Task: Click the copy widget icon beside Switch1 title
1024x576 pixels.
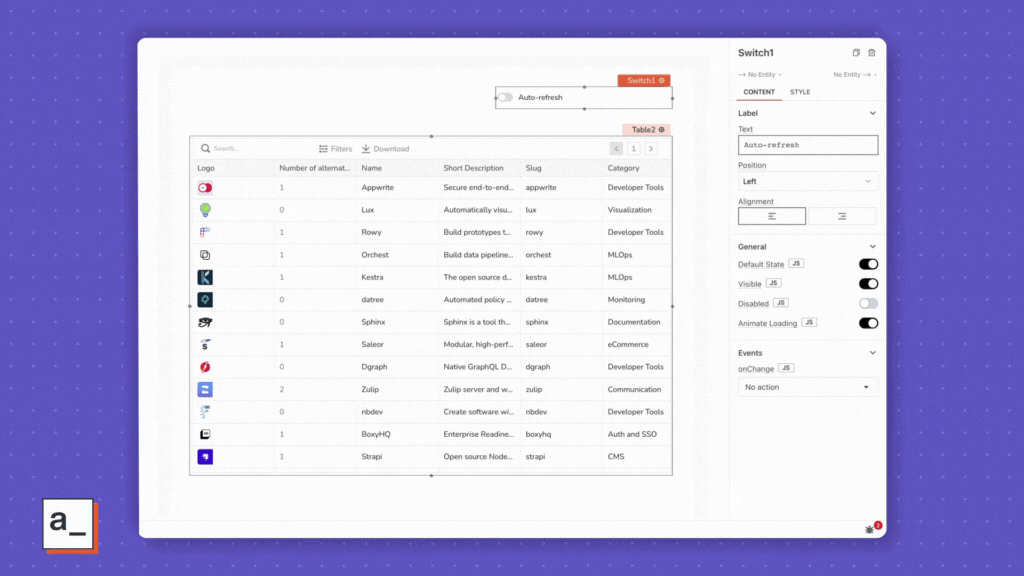Action: point(856,53)
